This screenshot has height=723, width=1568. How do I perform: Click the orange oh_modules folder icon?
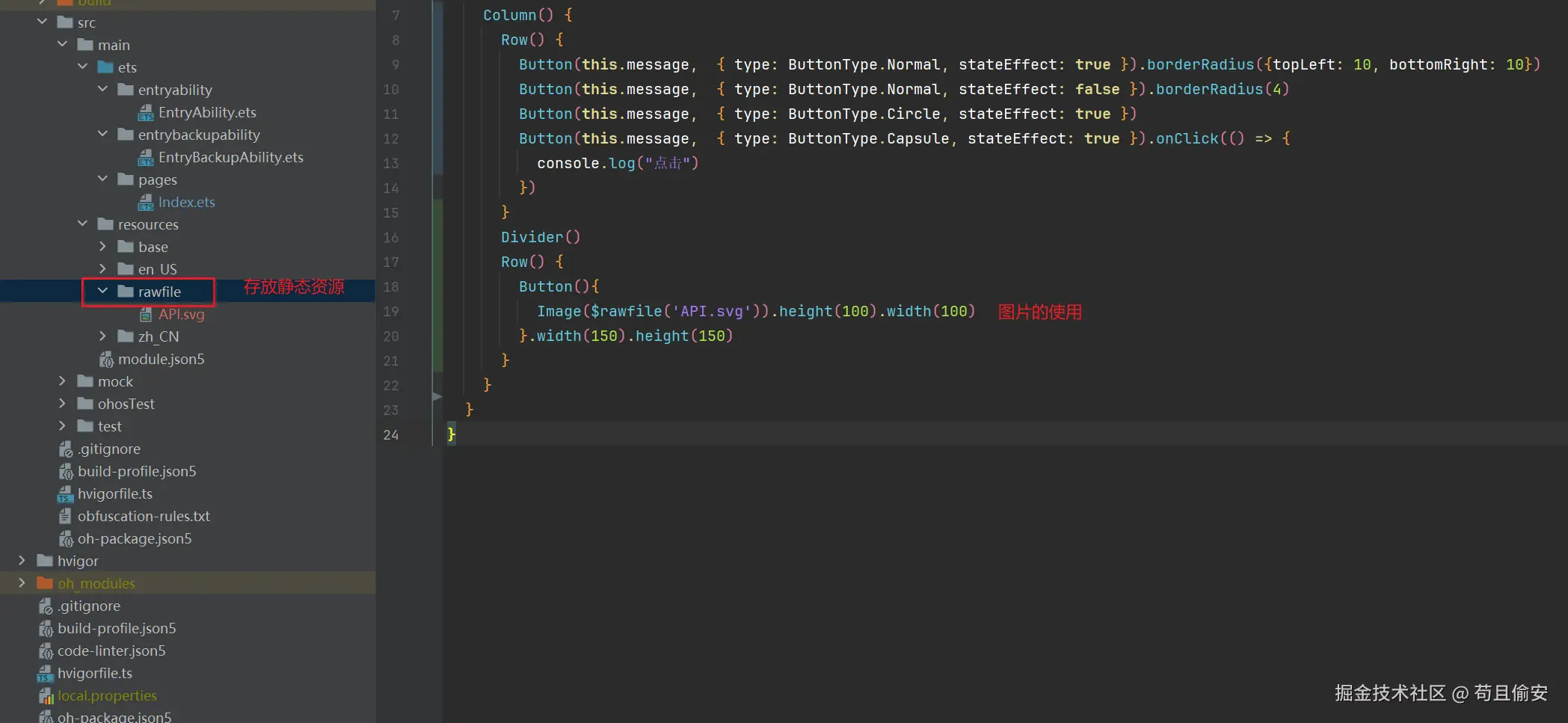tap(45, 583)
